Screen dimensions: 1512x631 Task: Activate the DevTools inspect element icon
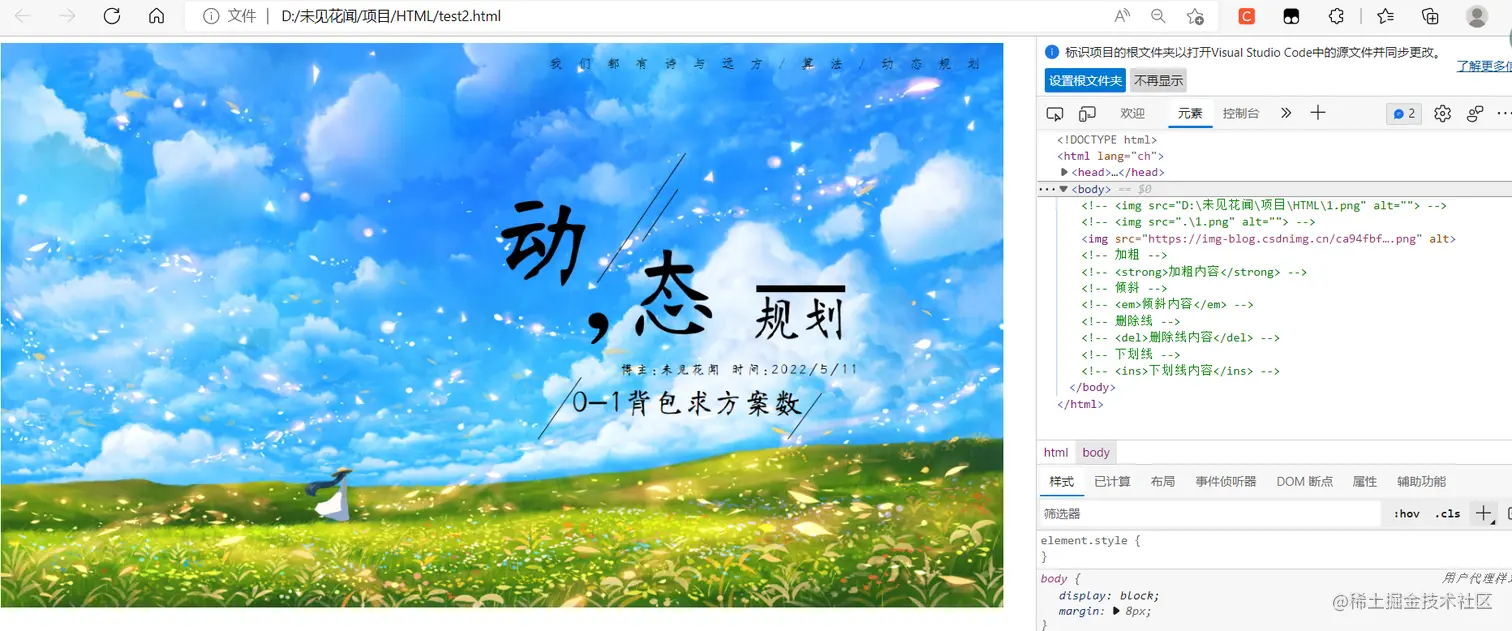click(x=1055, y=113)
